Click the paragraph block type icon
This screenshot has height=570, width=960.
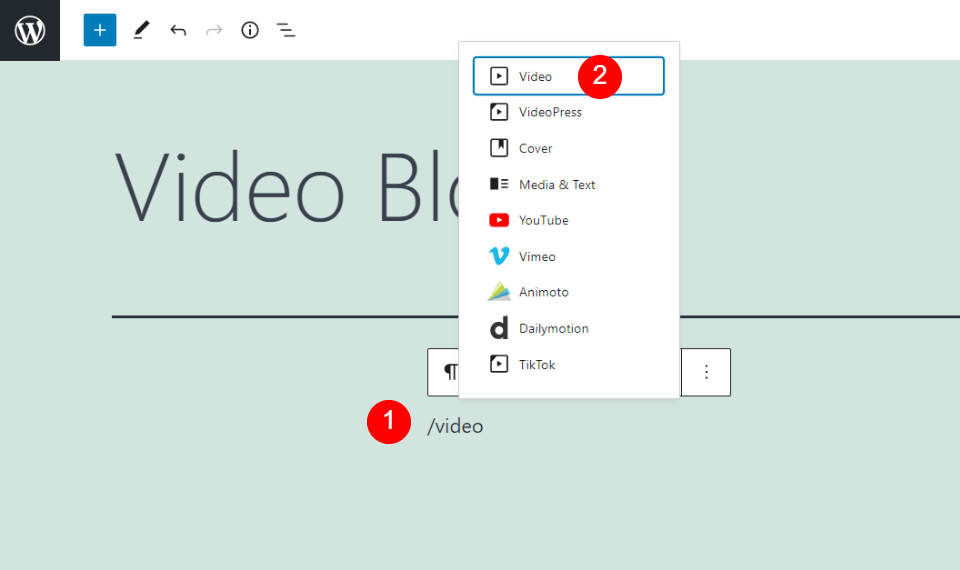(x=450, y=372)
